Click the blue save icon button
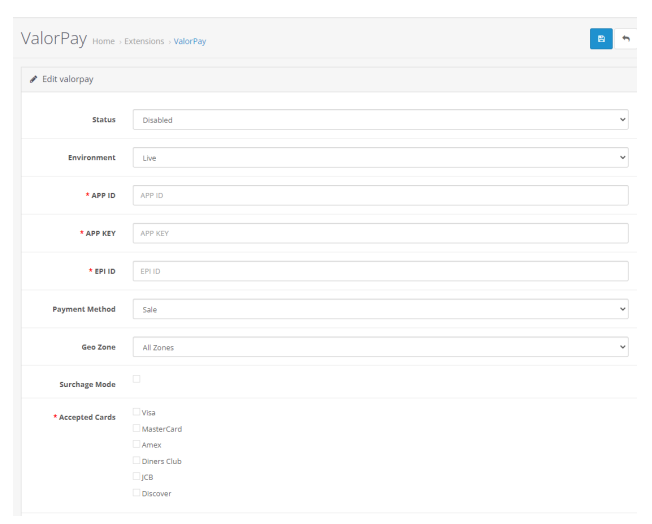 [x=601, y=39]
